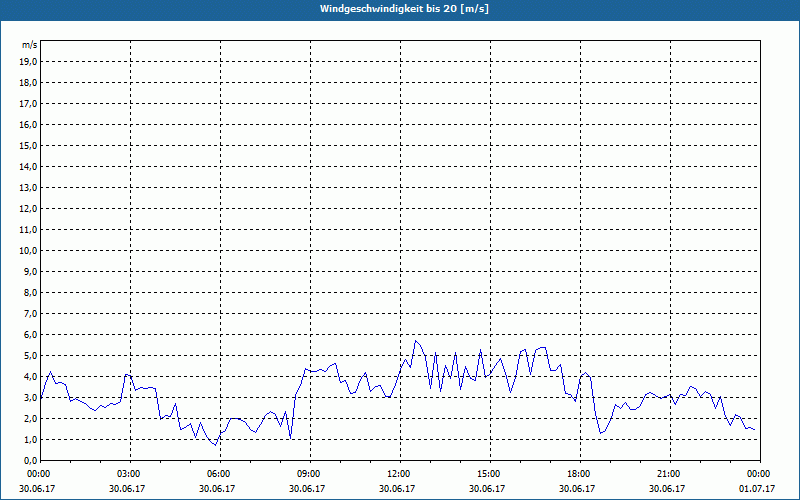The height and width of the screenshot is (500, 800).
Task: Select the 14,0 y-axis label
Action: (28, 166)
